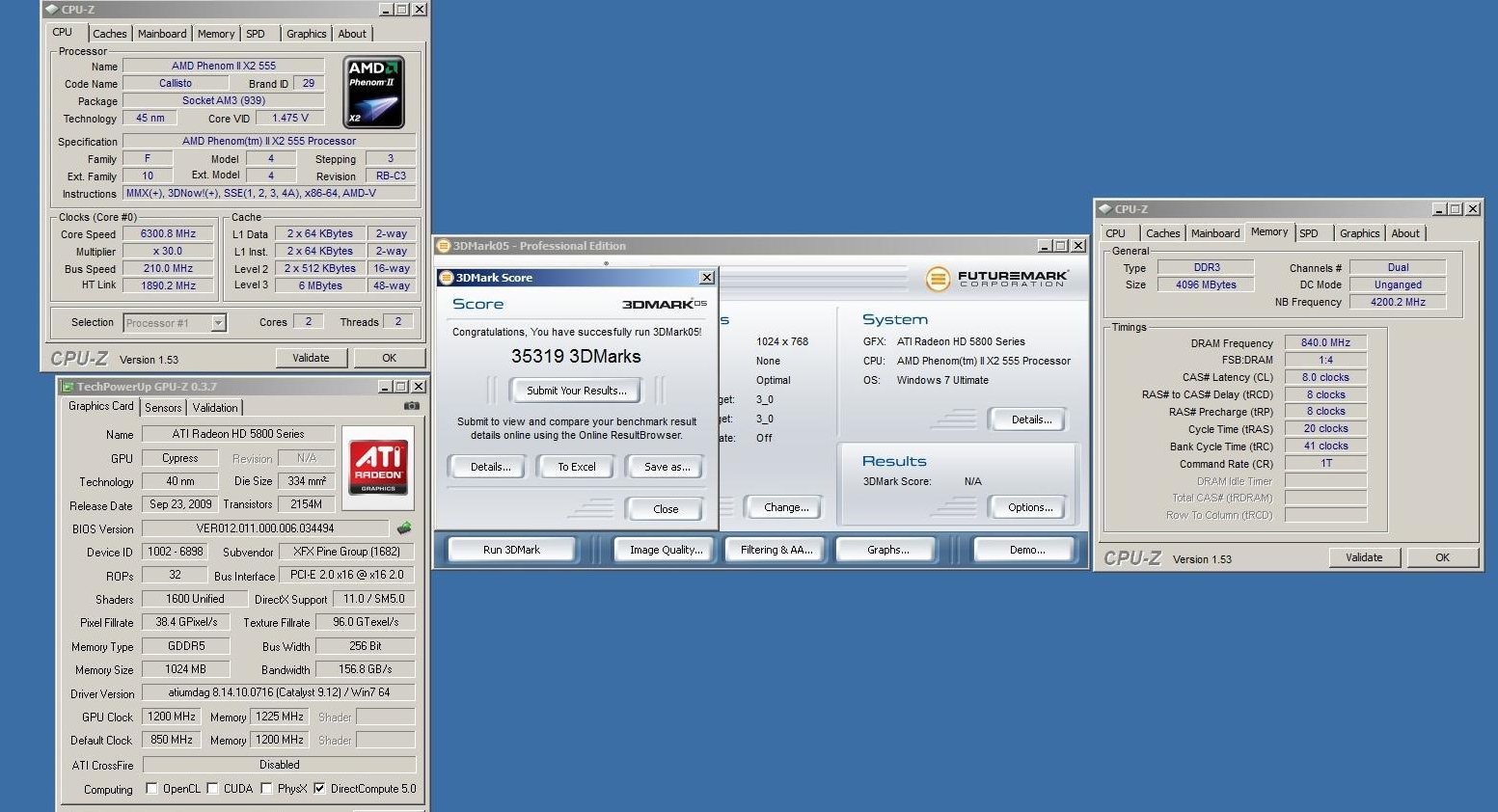Image resolution: width=1498 pixels, height=812 pixels.
Task: Click the BIOS Version field in GPU-Z
Action: (x=265, y=528)
